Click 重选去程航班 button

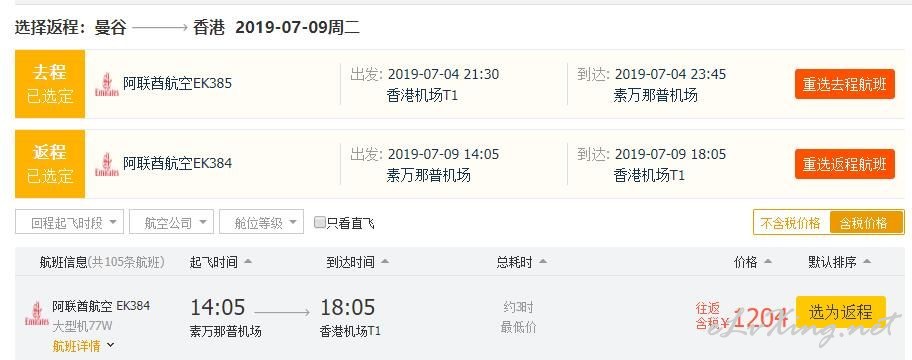(x=845, y=84)
